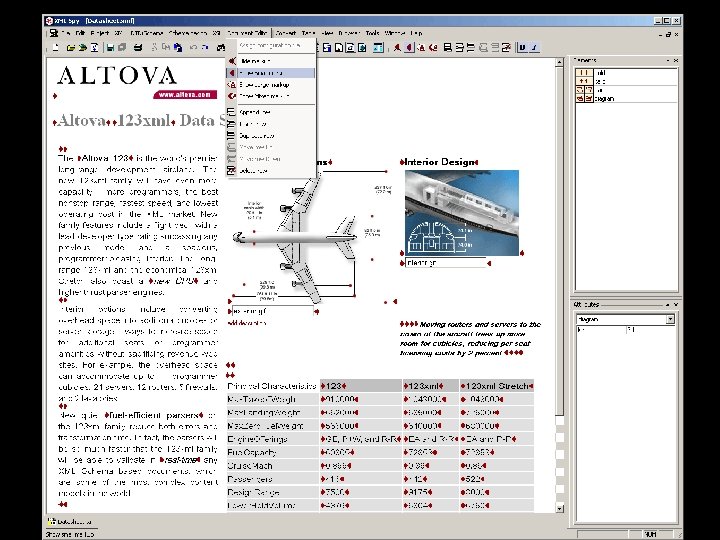Click the New document toolbar icon
The height and width of the screenshot is (540, 720).
point(56,47)
